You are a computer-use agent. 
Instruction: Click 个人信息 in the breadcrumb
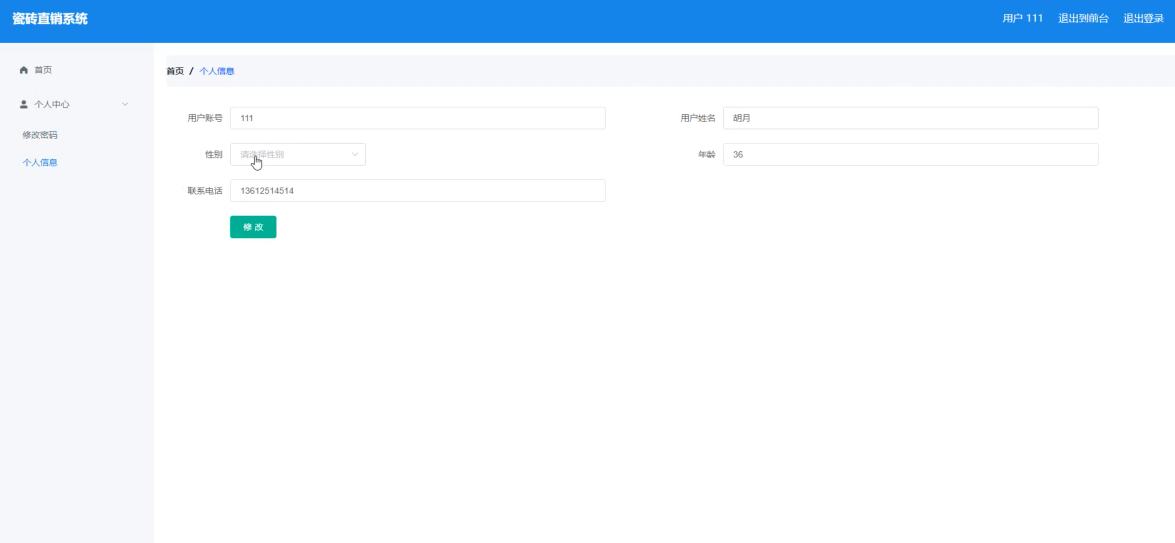coord(217,71)
